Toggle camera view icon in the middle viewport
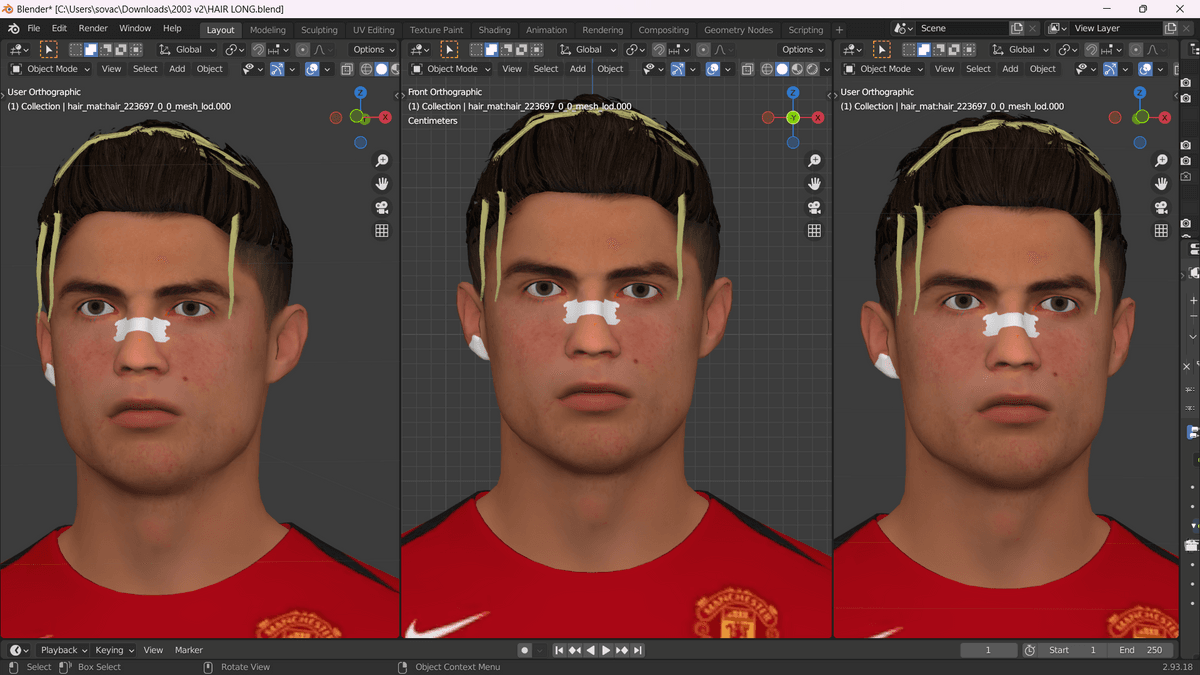1200x675 pixels. pos(814,207)
